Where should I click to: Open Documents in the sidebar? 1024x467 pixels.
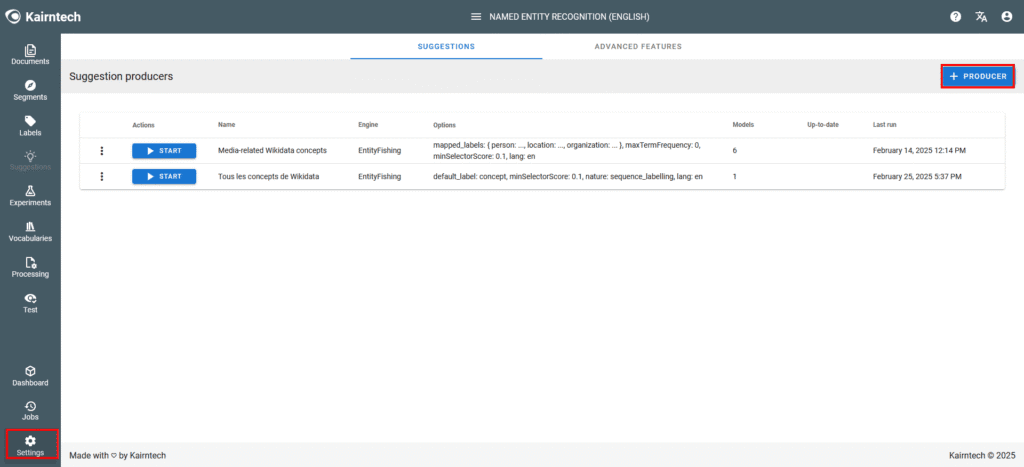[x=30, y=55]
